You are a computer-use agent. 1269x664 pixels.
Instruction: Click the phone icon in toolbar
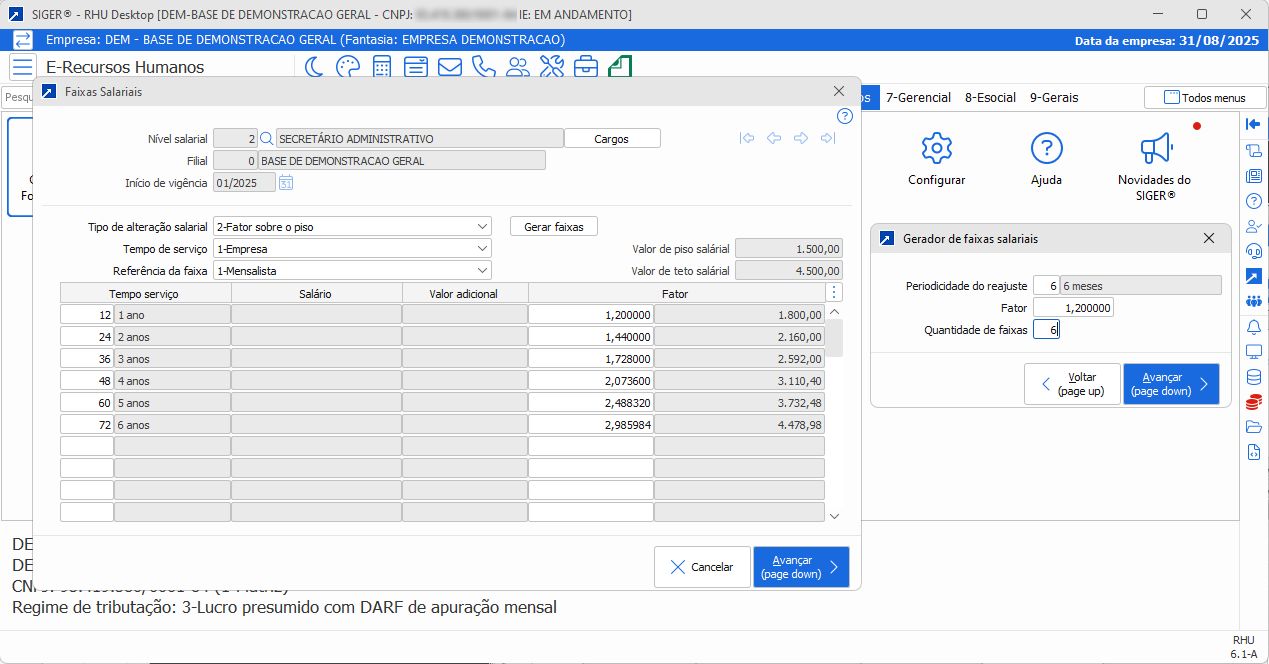pos(484,67)
